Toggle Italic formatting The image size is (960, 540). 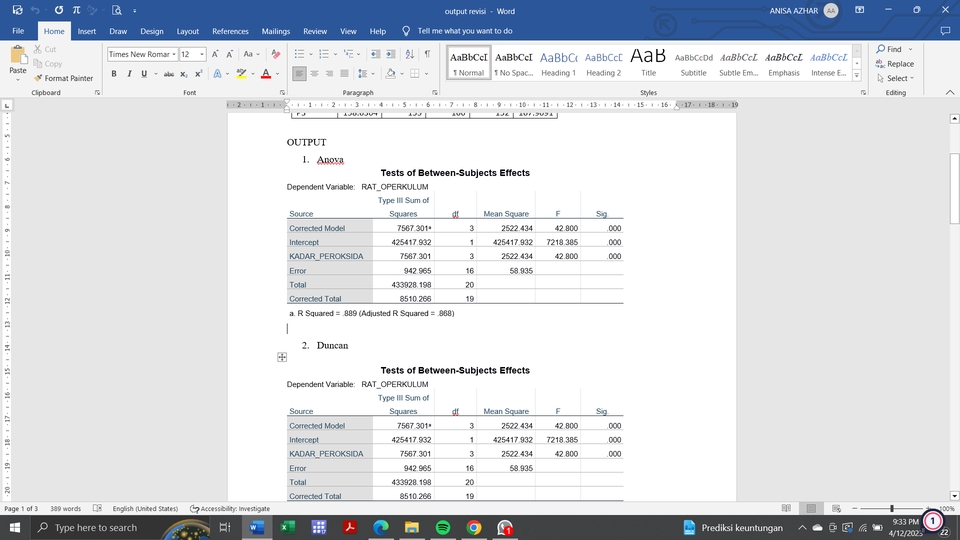click(x=129, y=73)
